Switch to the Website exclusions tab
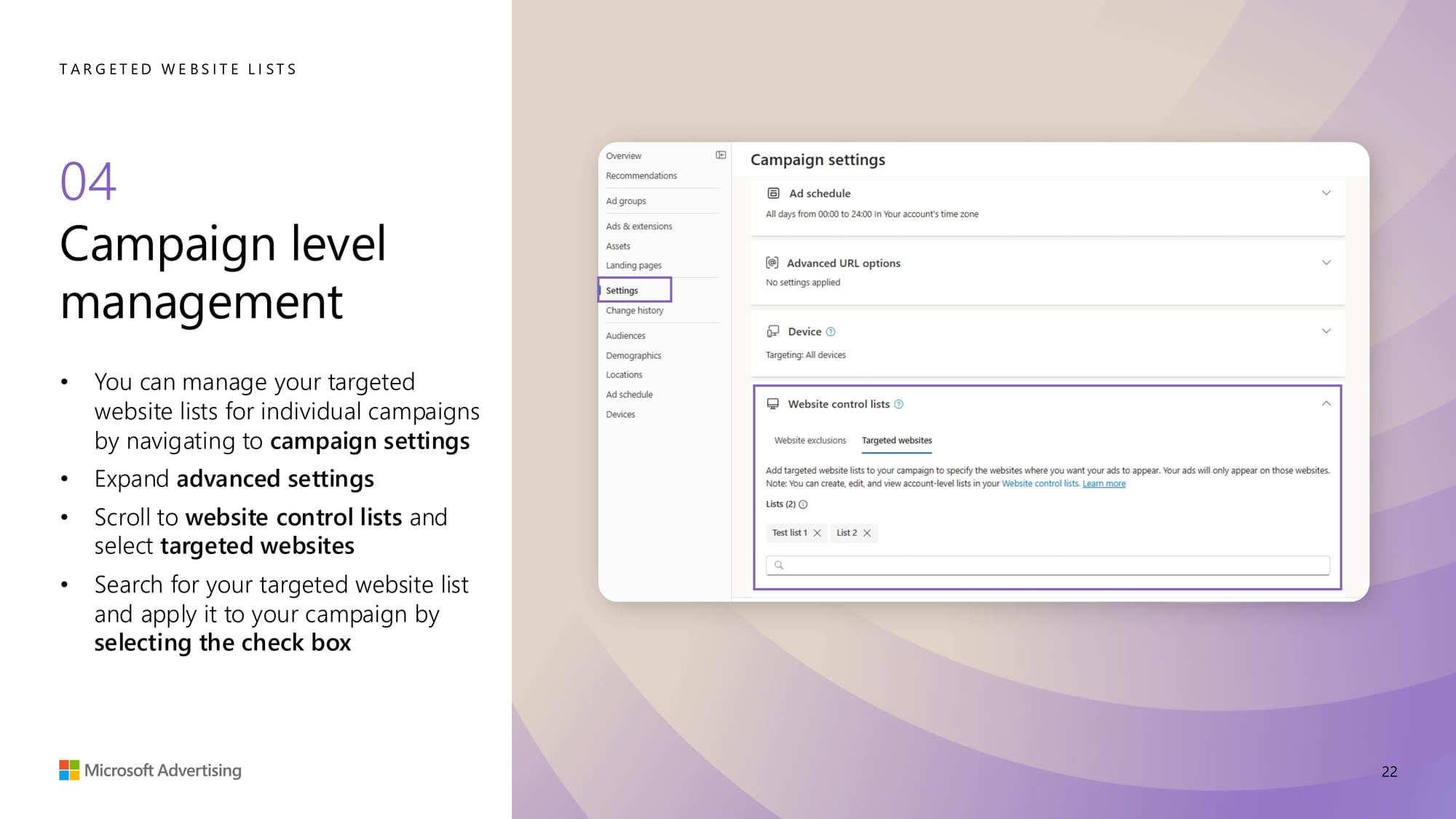The width and height of the screenshot is (1456, 819). pyautogui.click(x=810, y=440)
